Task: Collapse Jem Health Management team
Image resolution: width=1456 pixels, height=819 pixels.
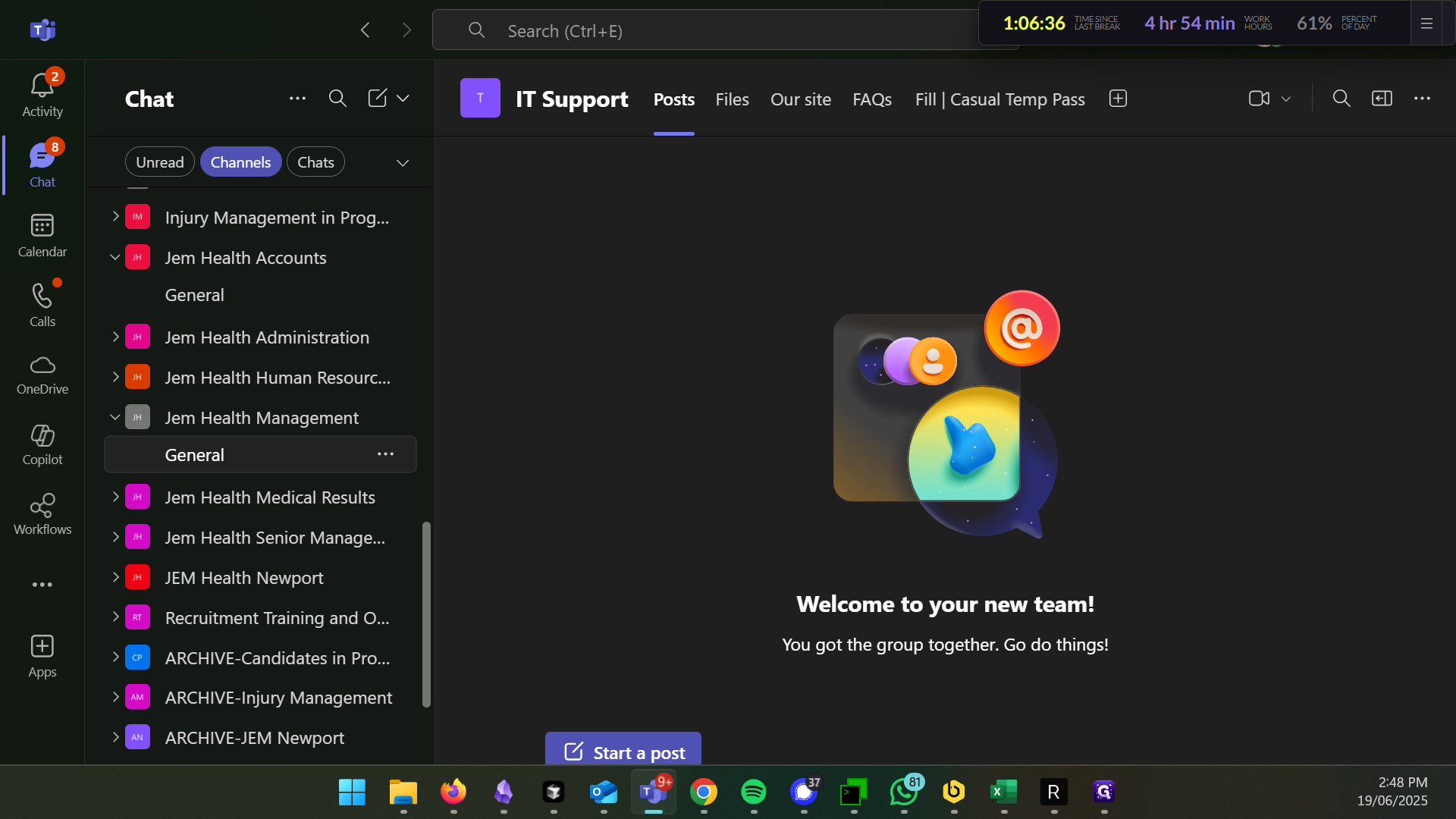Action: pyautogui.click(x=115, y=417)
